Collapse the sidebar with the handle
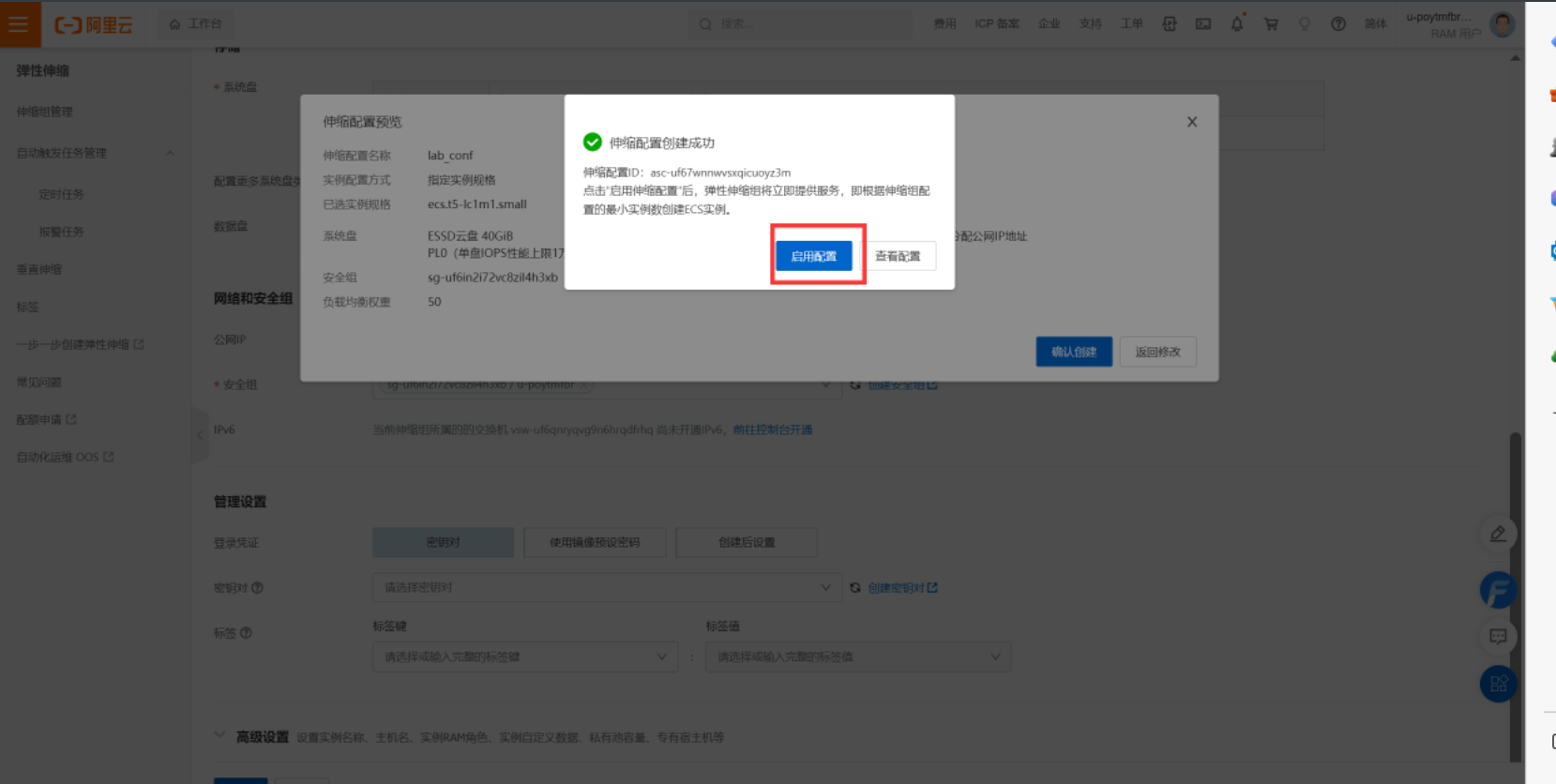Screen dimensions: 1556x784 coord(200,435)
